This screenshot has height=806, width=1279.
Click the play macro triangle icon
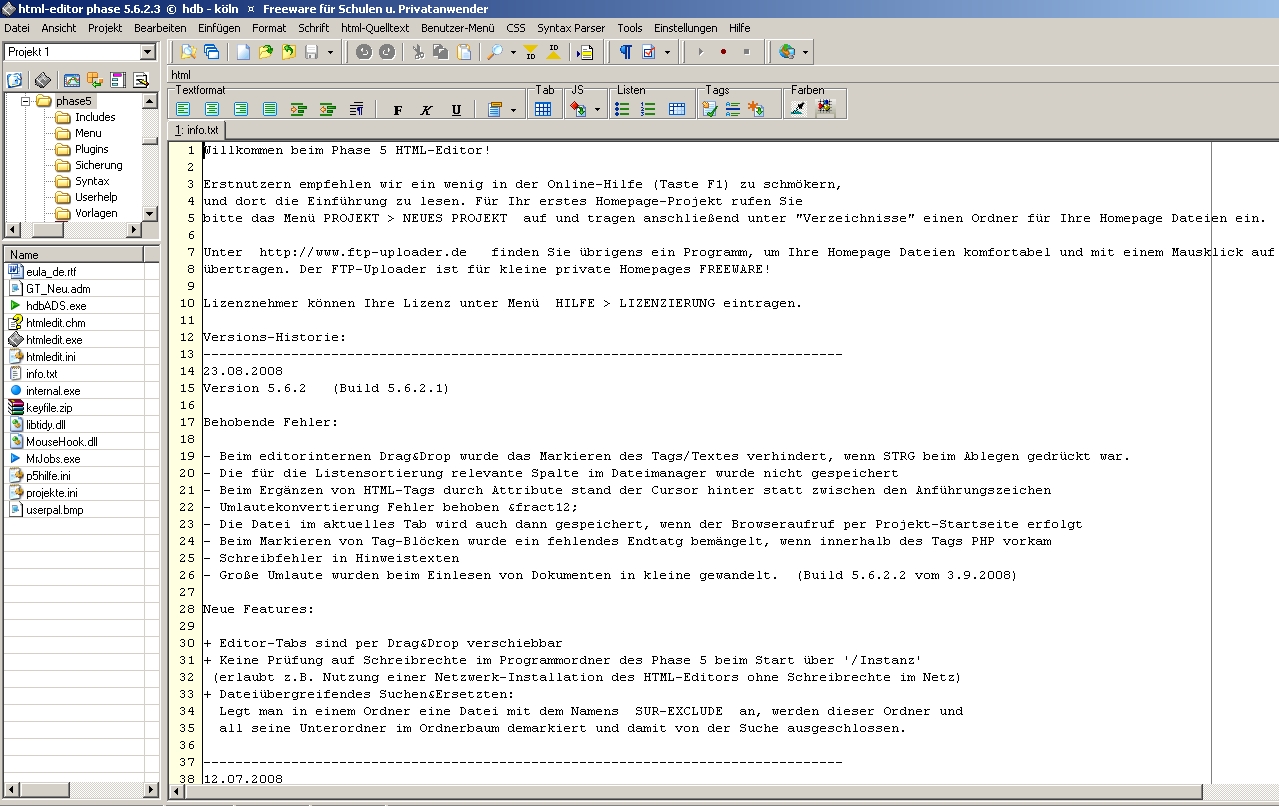700,52
